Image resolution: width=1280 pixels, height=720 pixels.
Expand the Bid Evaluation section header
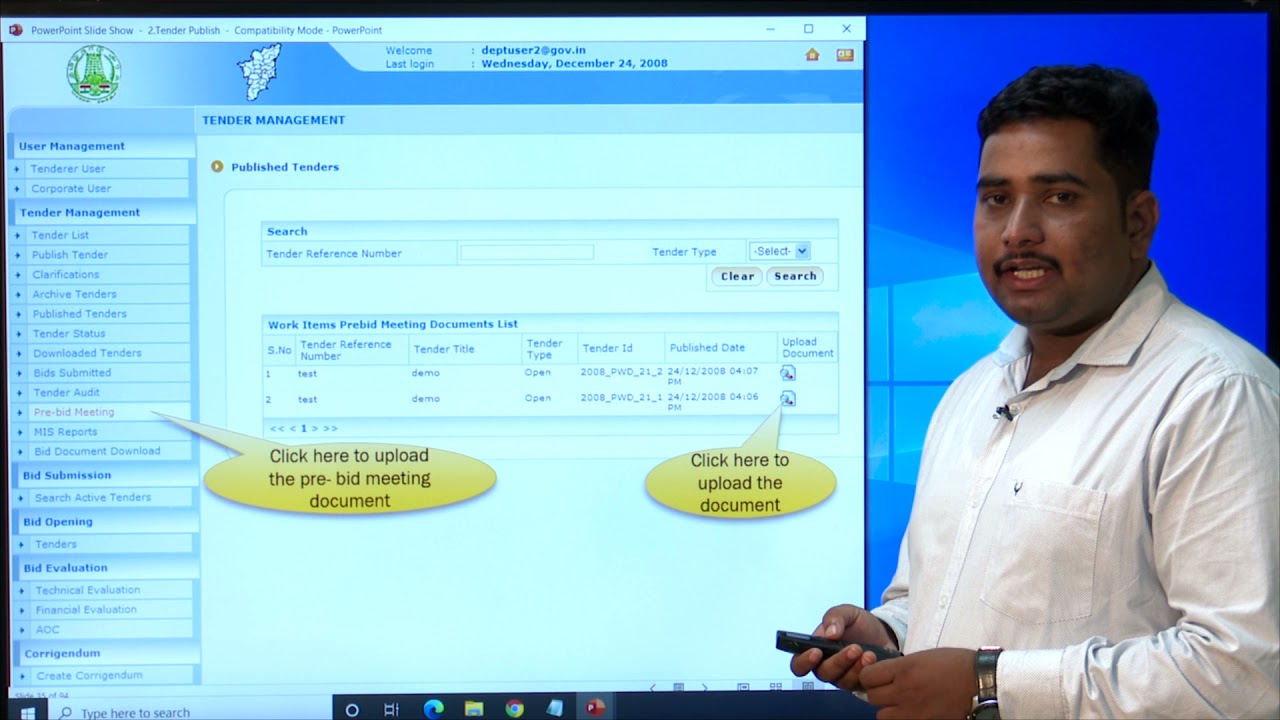coord(105,568)
